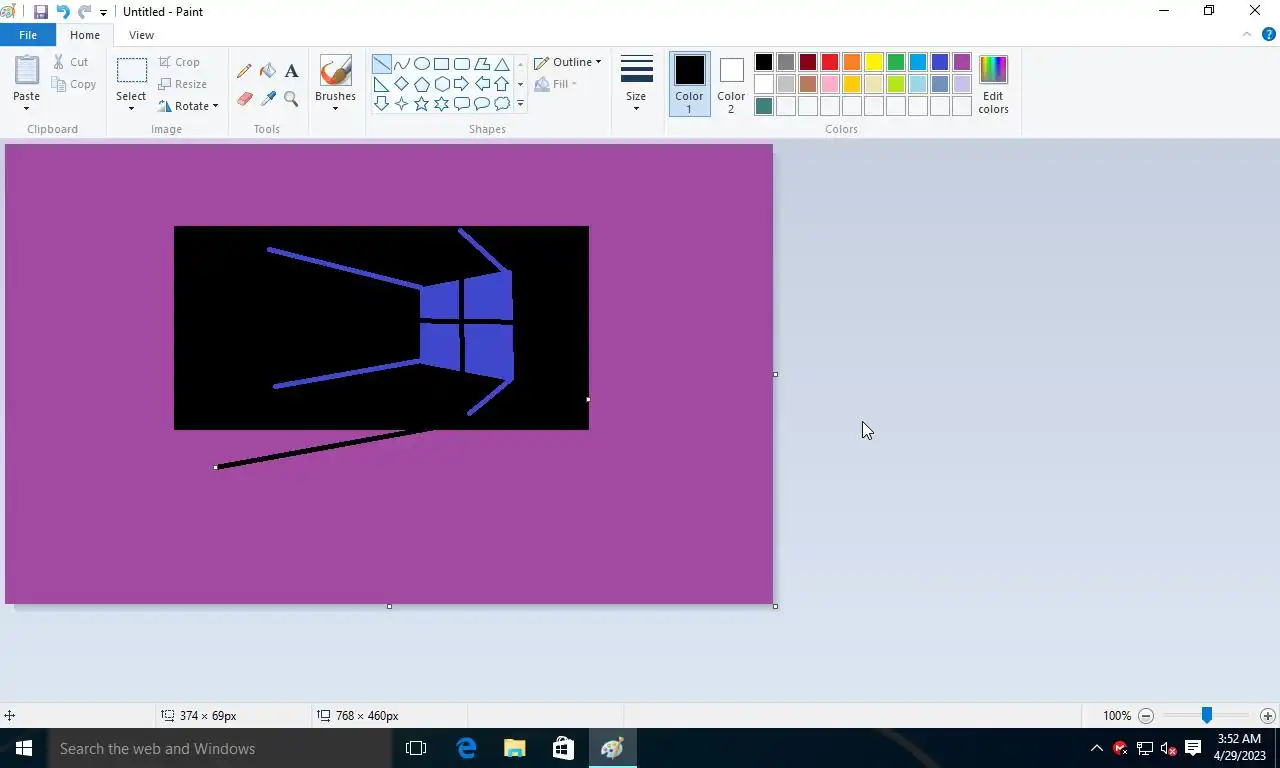
Task: Expand the Shapes gallery more button
Action: [520, 103]
